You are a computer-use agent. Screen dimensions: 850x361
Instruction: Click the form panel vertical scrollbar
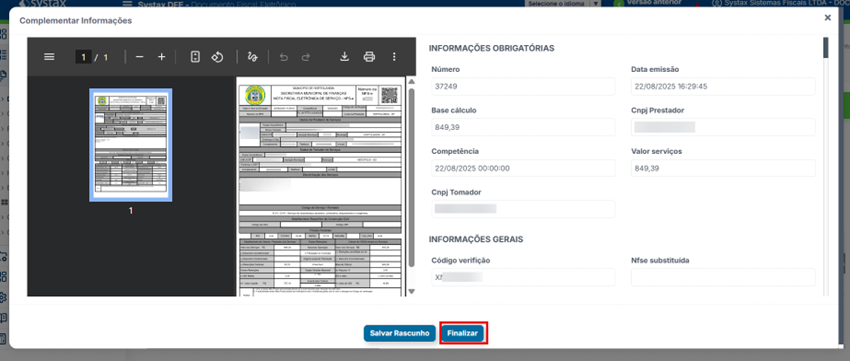click(826, 48)
